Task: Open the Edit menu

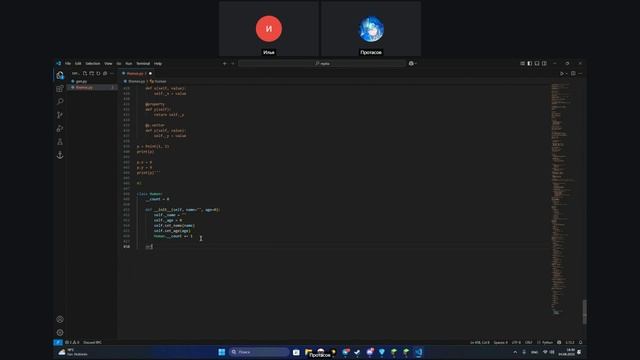Action: tap(78, 63)
